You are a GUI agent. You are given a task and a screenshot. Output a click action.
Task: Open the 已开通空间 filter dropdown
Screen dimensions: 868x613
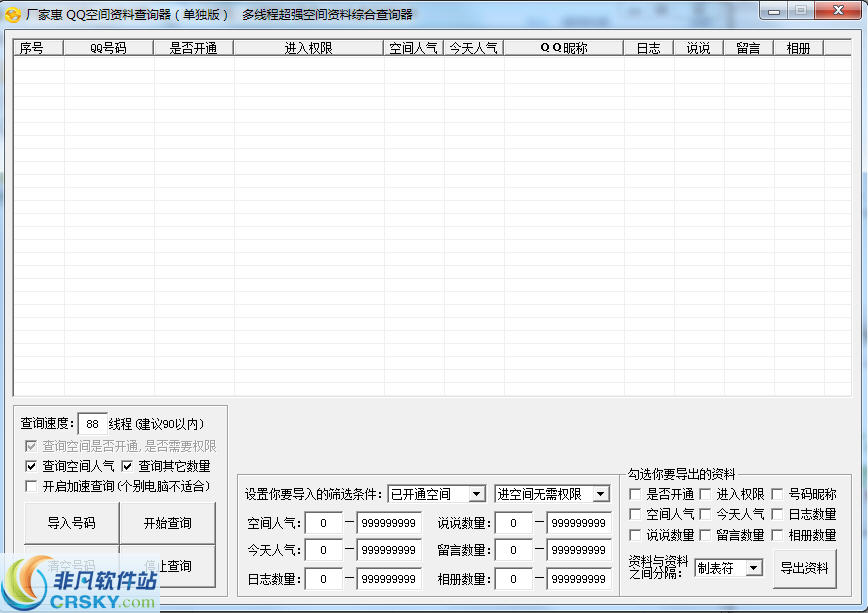point(437,494)
